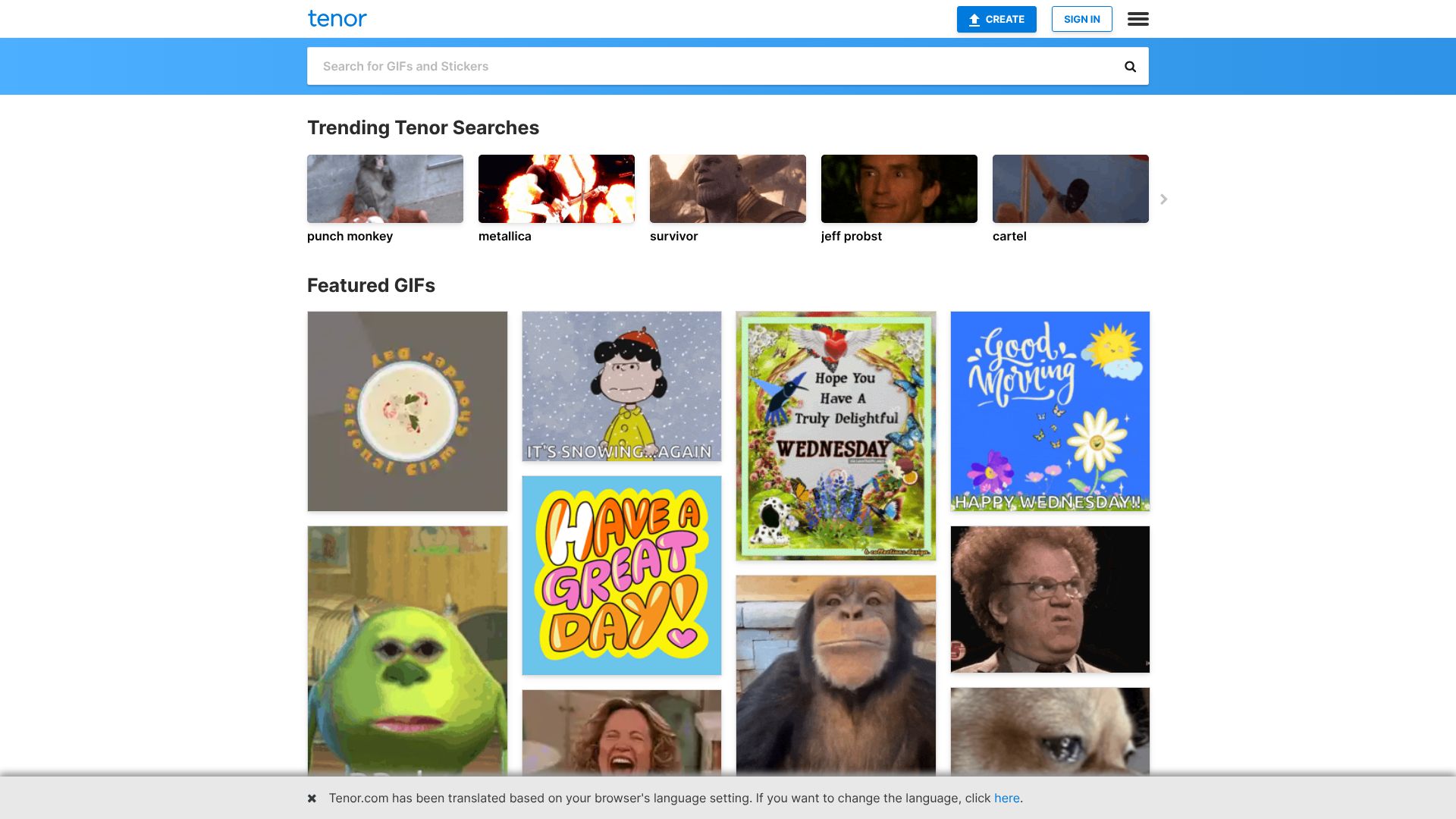Open the metallica trending thumbnail
Image resolution: width=1456 pixels, height=819 pixels.
556,190
